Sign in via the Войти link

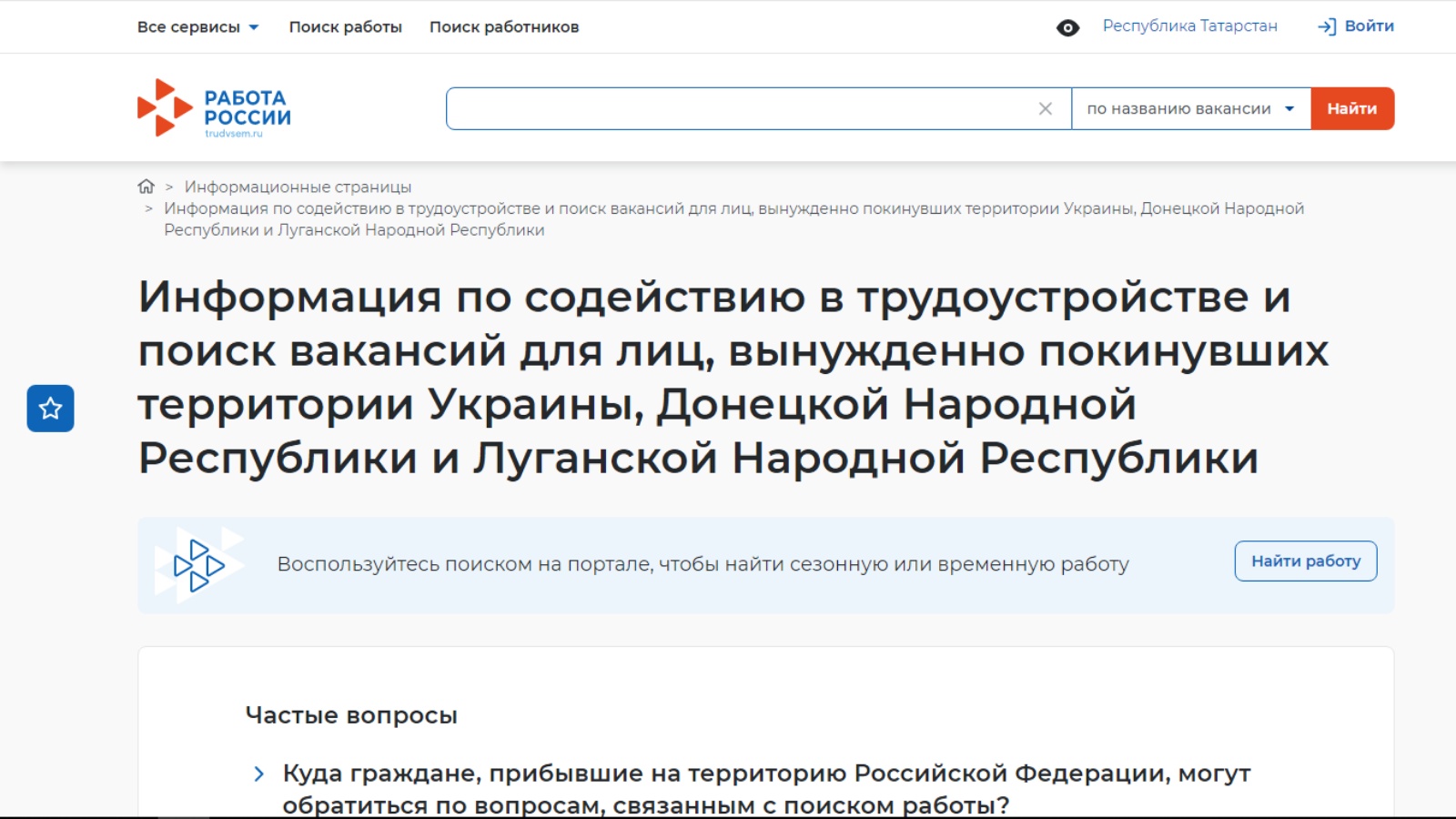pyautogui.click(x=1369, y=26)
